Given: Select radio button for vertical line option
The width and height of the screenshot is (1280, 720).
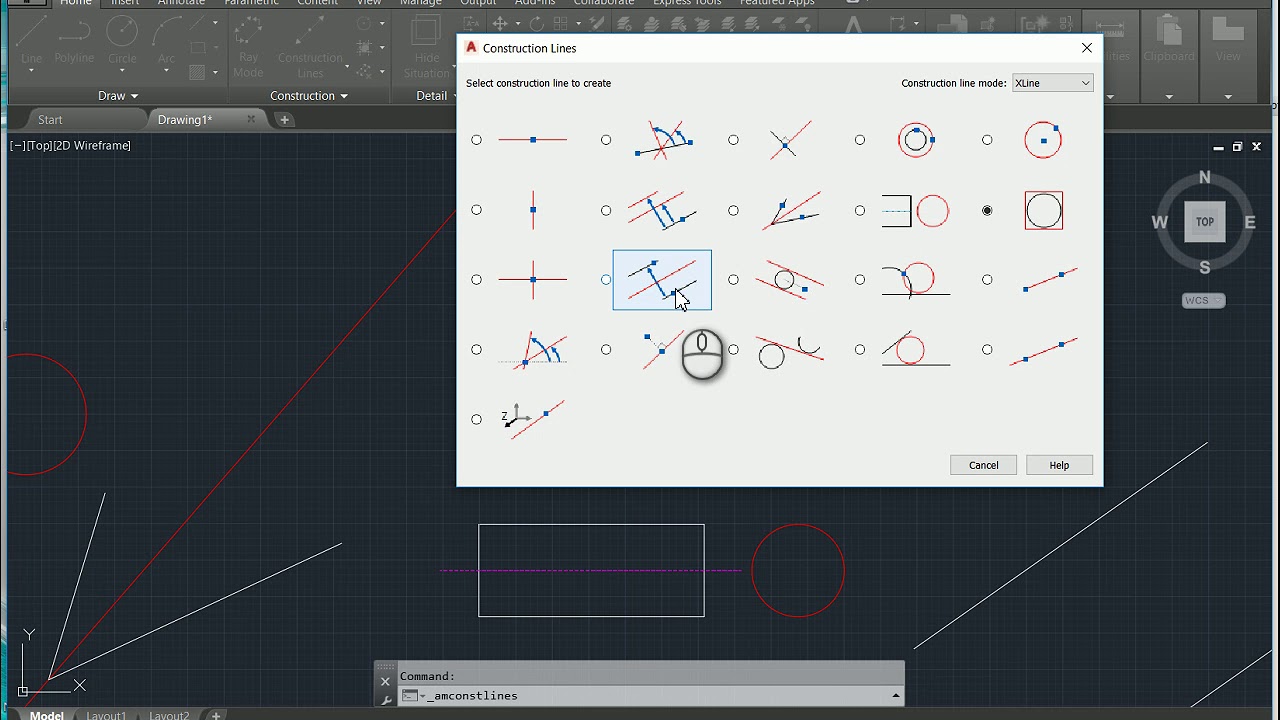Looking at the screenshot, I should 476,210.
